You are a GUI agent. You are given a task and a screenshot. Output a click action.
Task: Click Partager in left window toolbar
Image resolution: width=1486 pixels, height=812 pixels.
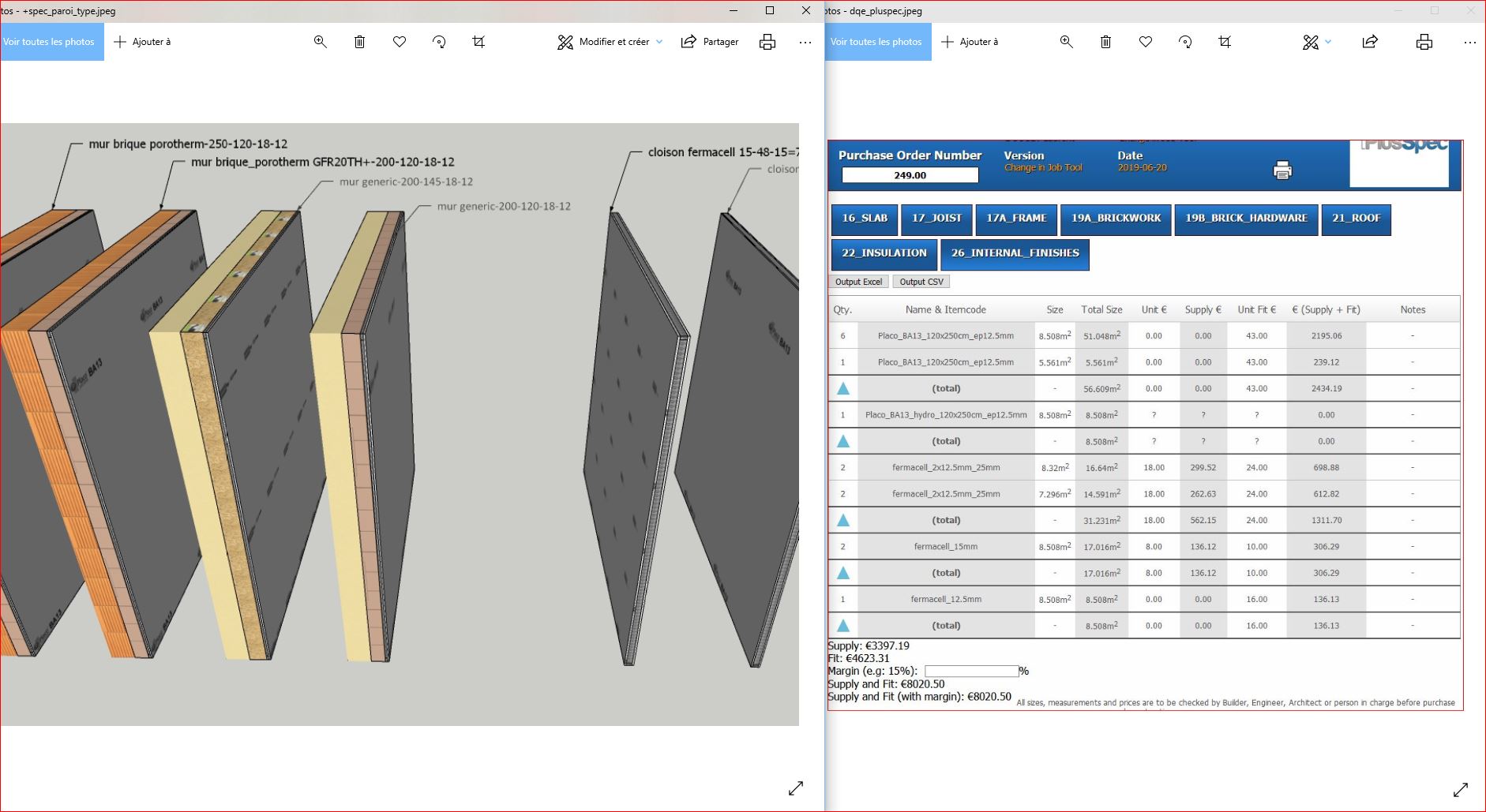pyautogui.click(x=710, y=42)
